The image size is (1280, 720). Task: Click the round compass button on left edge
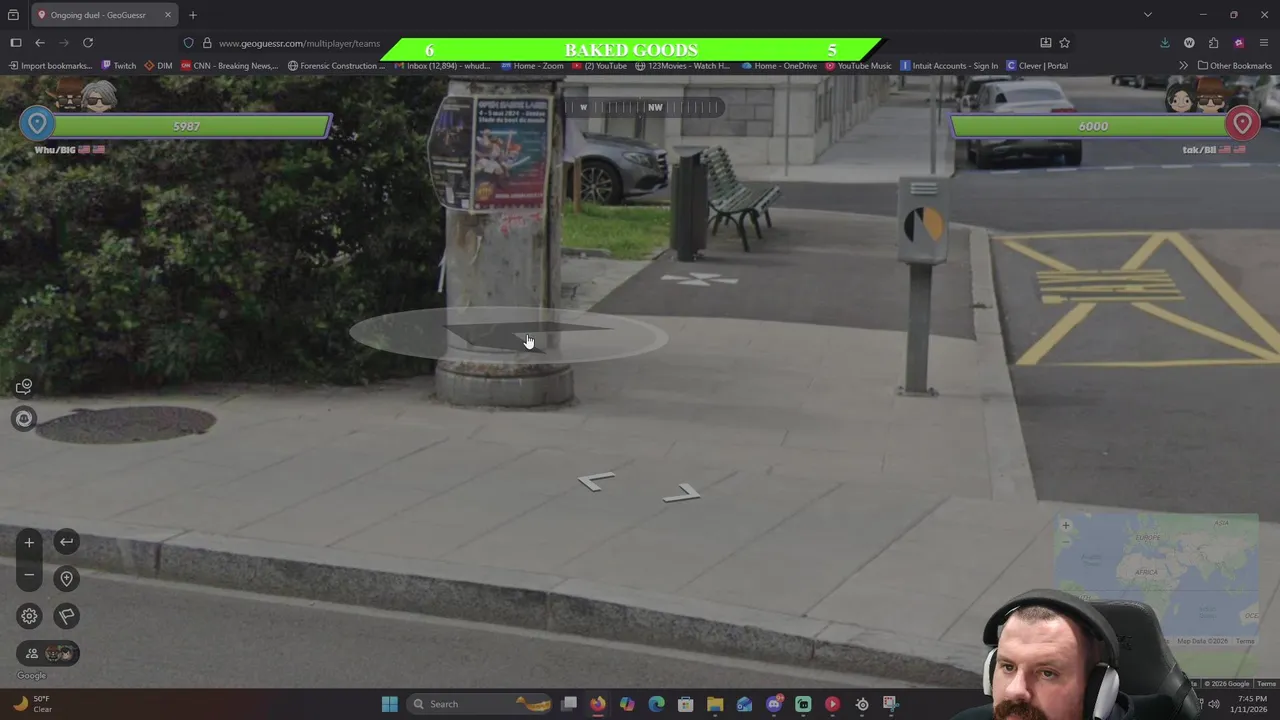click(24, 419)
